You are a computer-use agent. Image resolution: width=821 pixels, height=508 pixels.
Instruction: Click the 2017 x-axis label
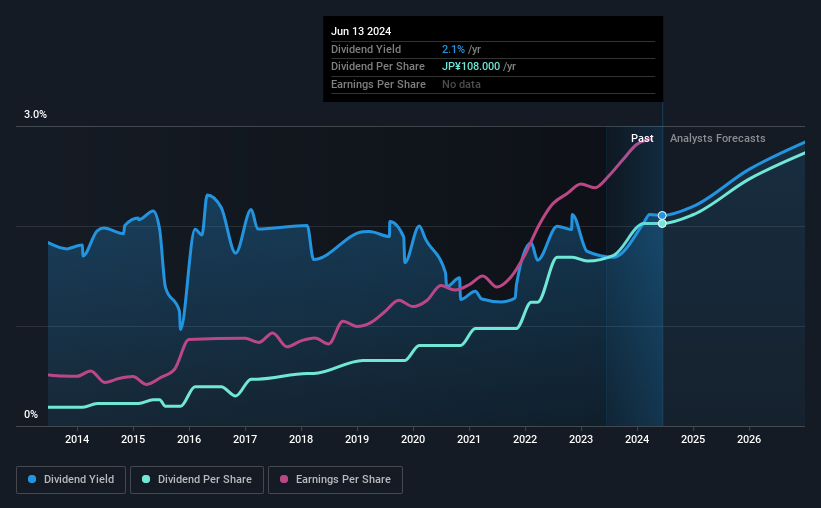point(245,439)
